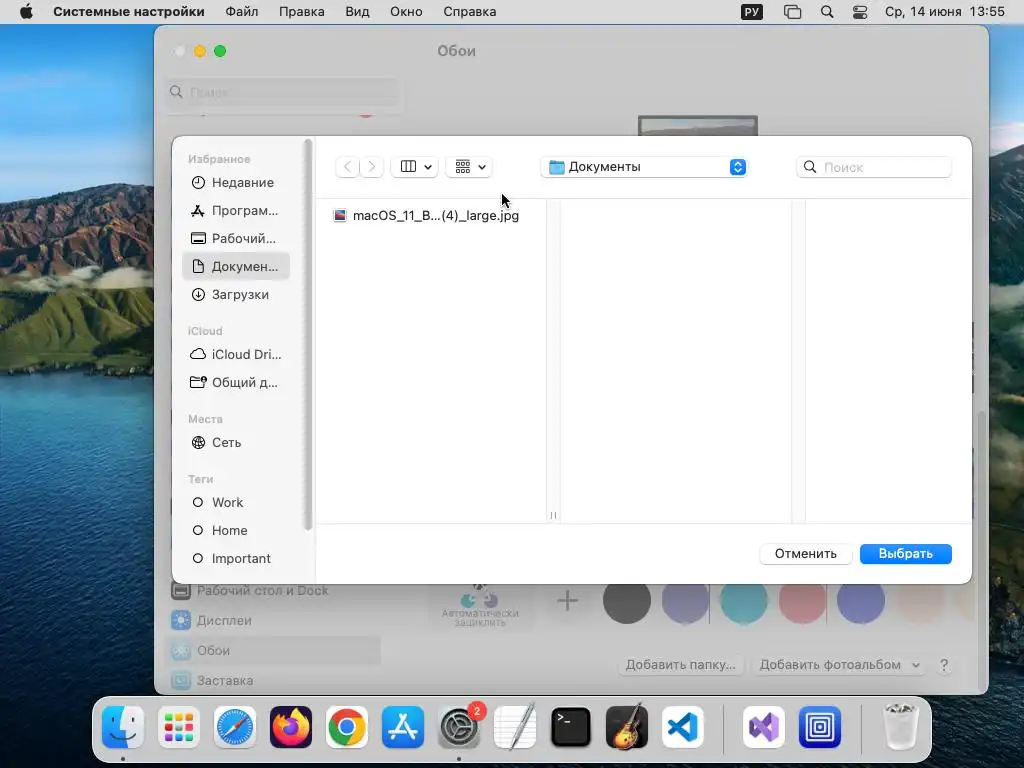The width and height of the screenshot is (1024, 768).
Task: Launch Firefox from Dock
Action: [x=291, y=727]
